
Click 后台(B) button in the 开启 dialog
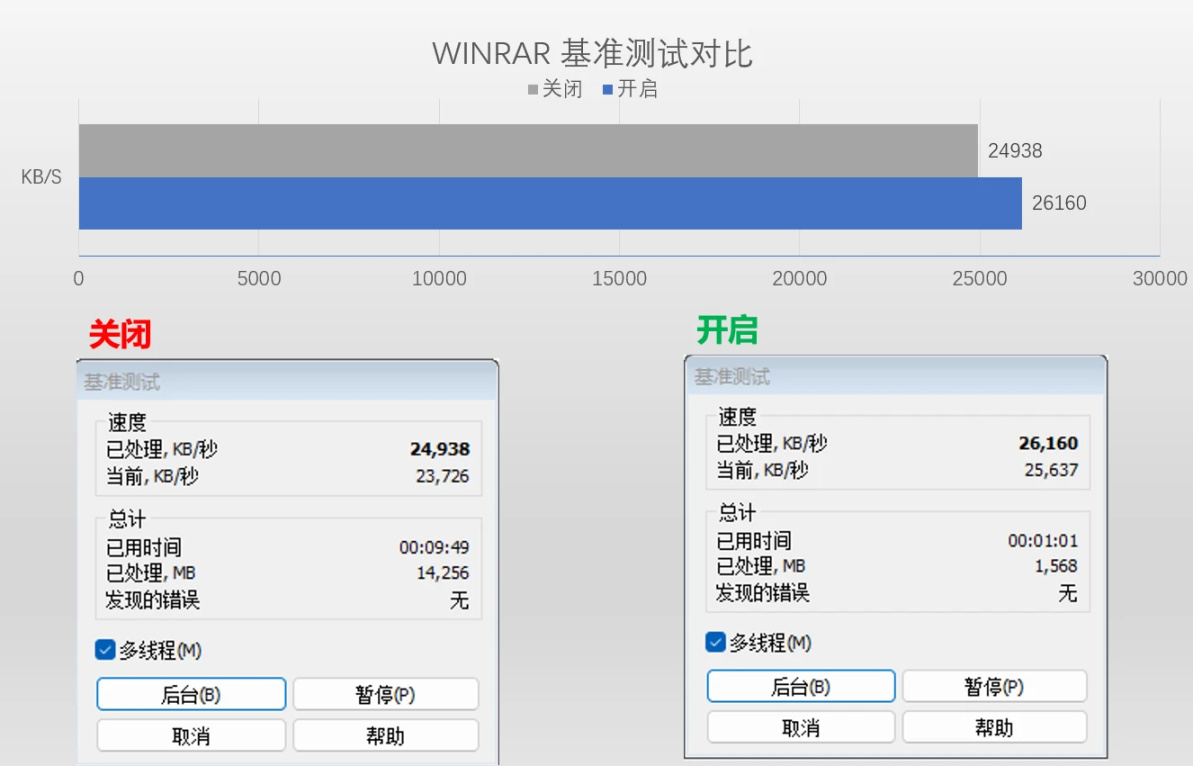tap(800, 686)
